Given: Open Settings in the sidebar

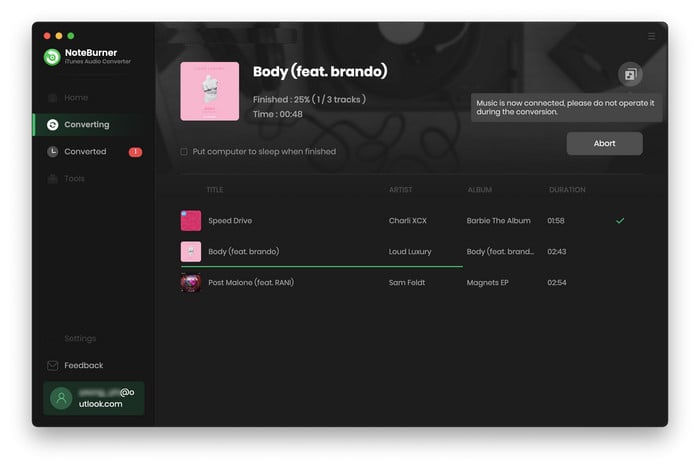Looking at the screenshot, I should [80, 339].
